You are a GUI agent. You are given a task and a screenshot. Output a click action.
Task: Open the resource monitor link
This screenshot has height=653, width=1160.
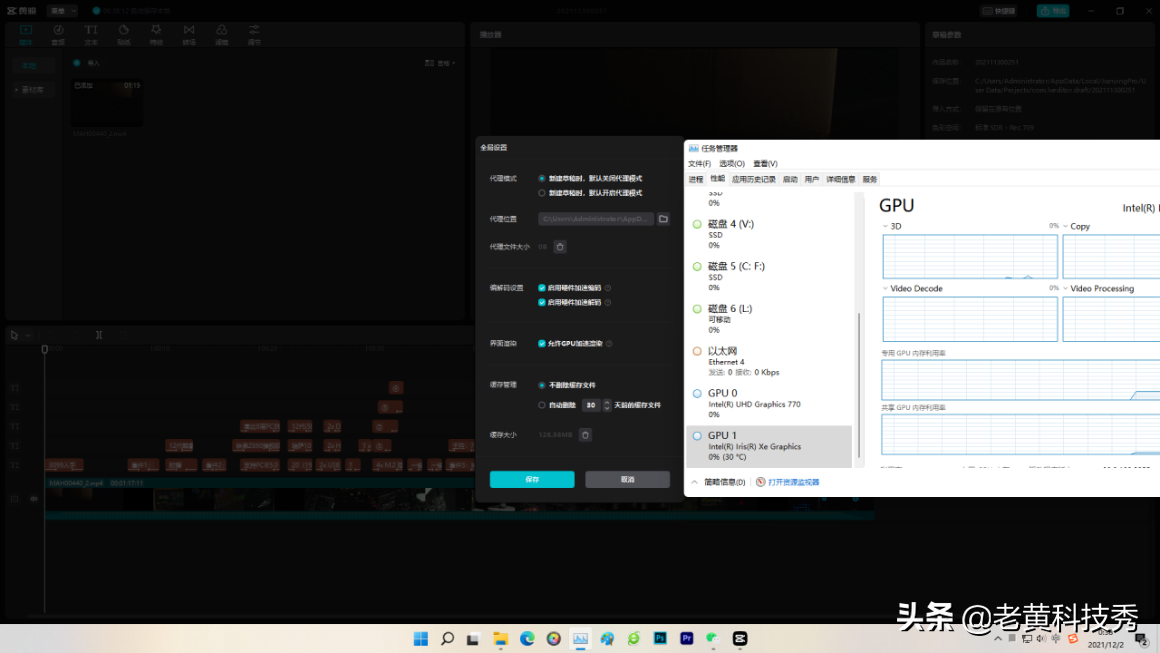(793, 482)
